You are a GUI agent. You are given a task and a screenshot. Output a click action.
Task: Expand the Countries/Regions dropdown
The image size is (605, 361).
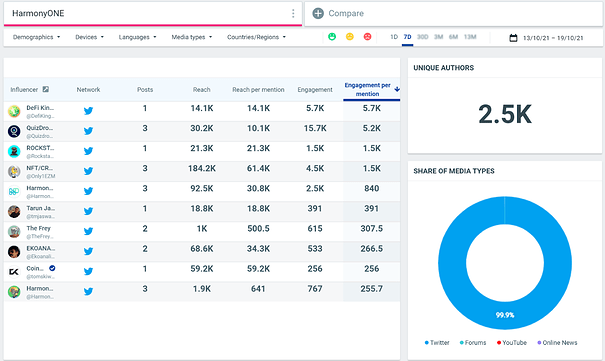pyautogui.click(x=256, y=37)
